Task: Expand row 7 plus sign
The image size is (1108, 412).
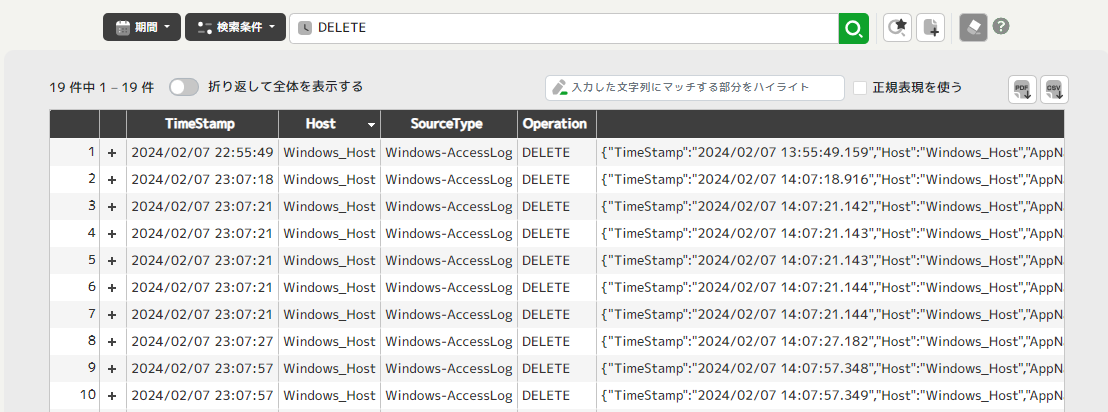Action: 112,314
